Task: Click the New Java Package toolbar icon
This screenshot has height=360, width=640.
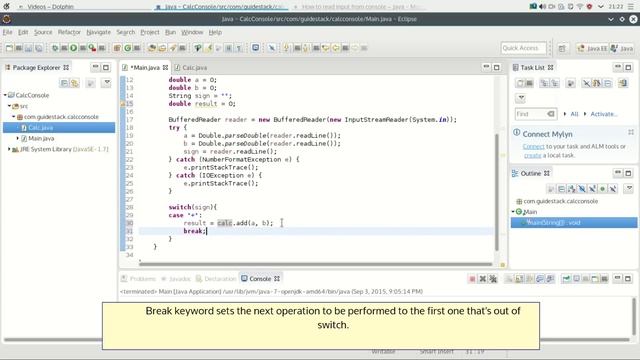Action: tap(118, 48)
